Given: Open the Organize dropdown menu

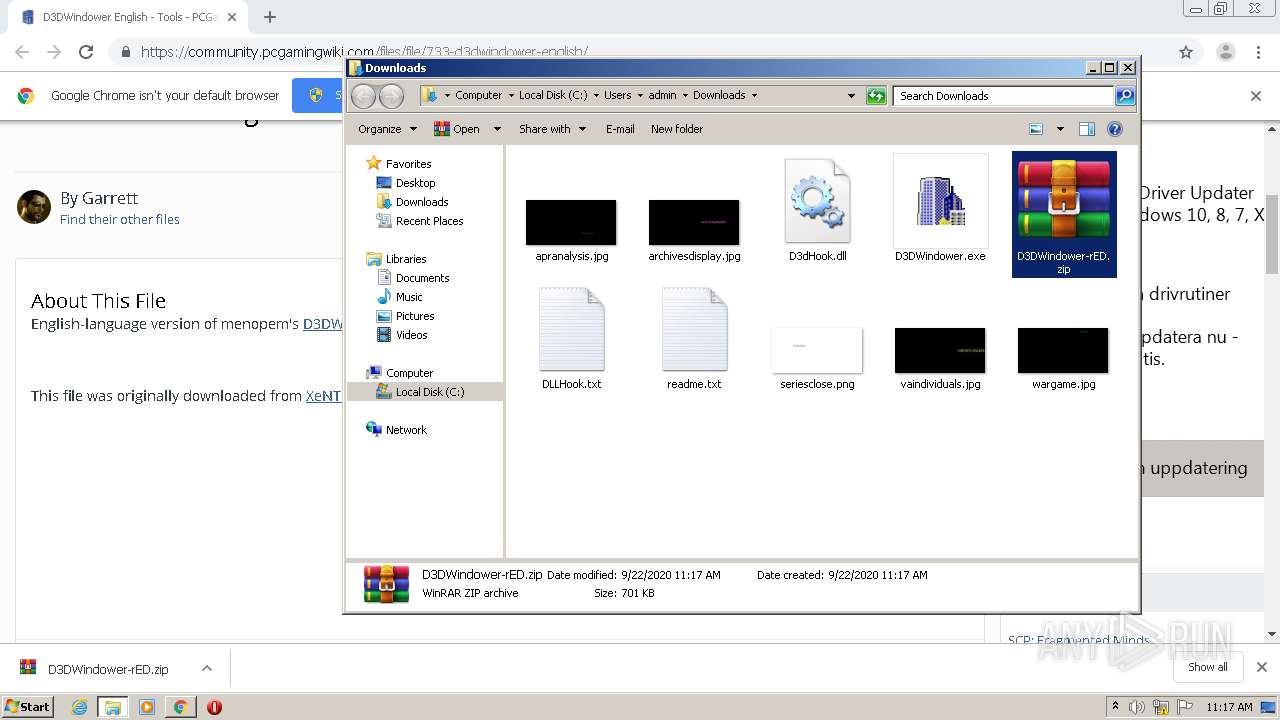Looking at the screenshot, I should click(387, 129).
